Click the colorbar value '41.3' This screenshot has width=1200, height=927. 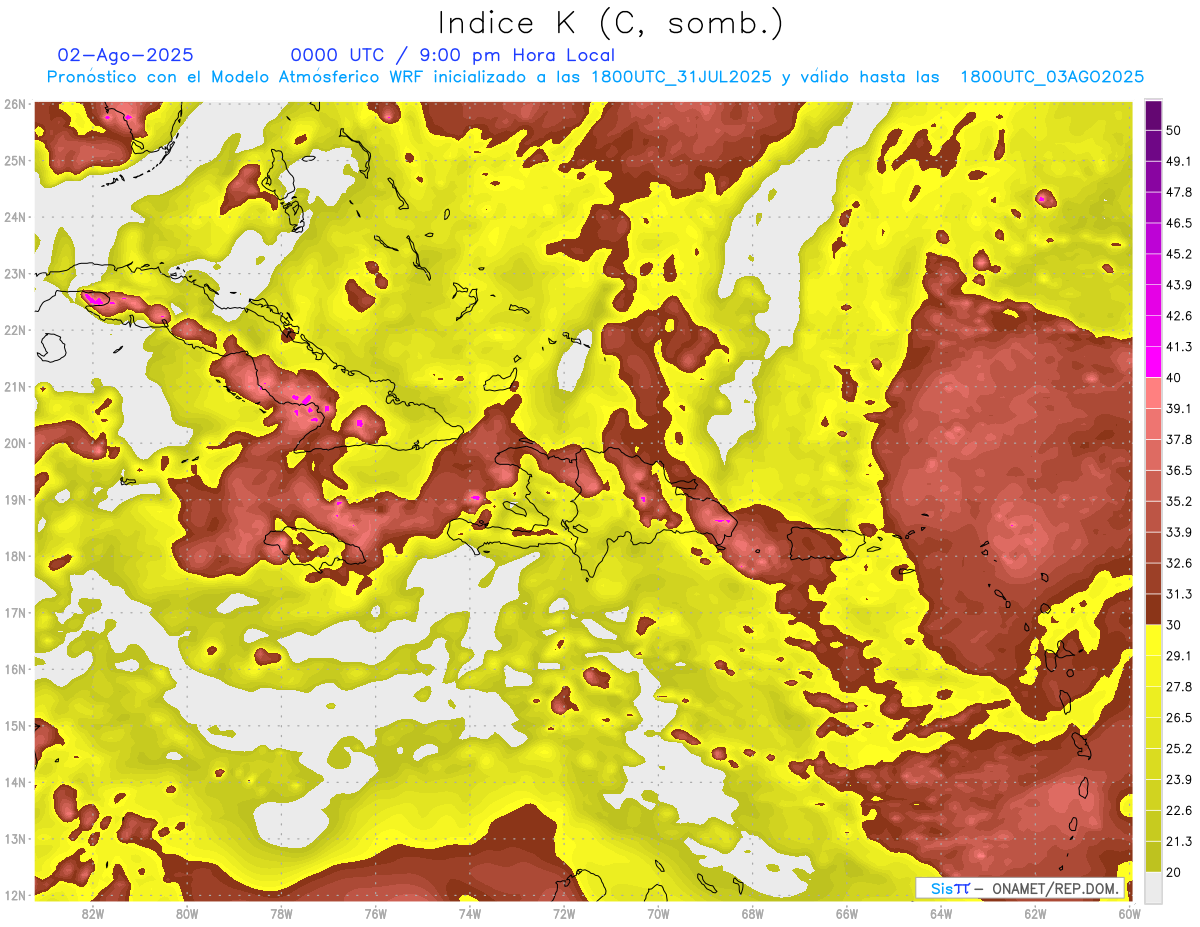(x=1179, y=347)
